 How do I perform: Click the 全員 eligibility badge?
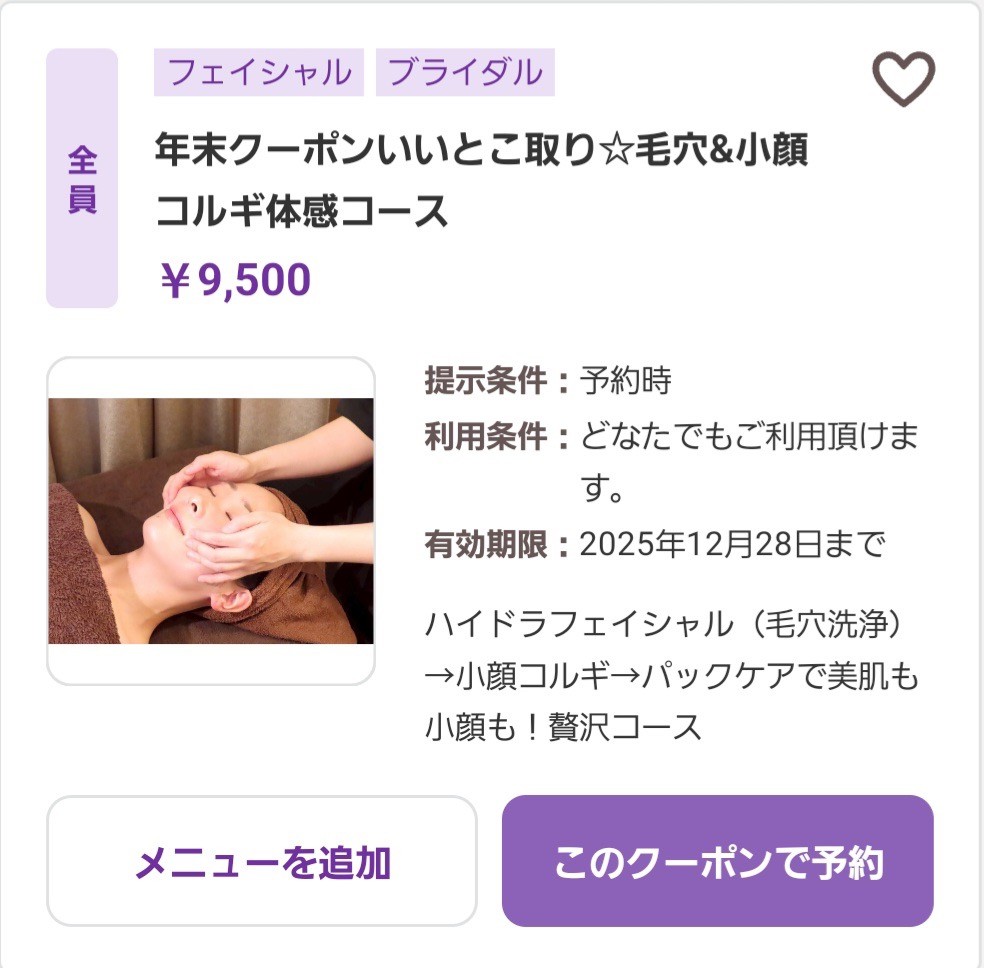[x=82, y=178]
